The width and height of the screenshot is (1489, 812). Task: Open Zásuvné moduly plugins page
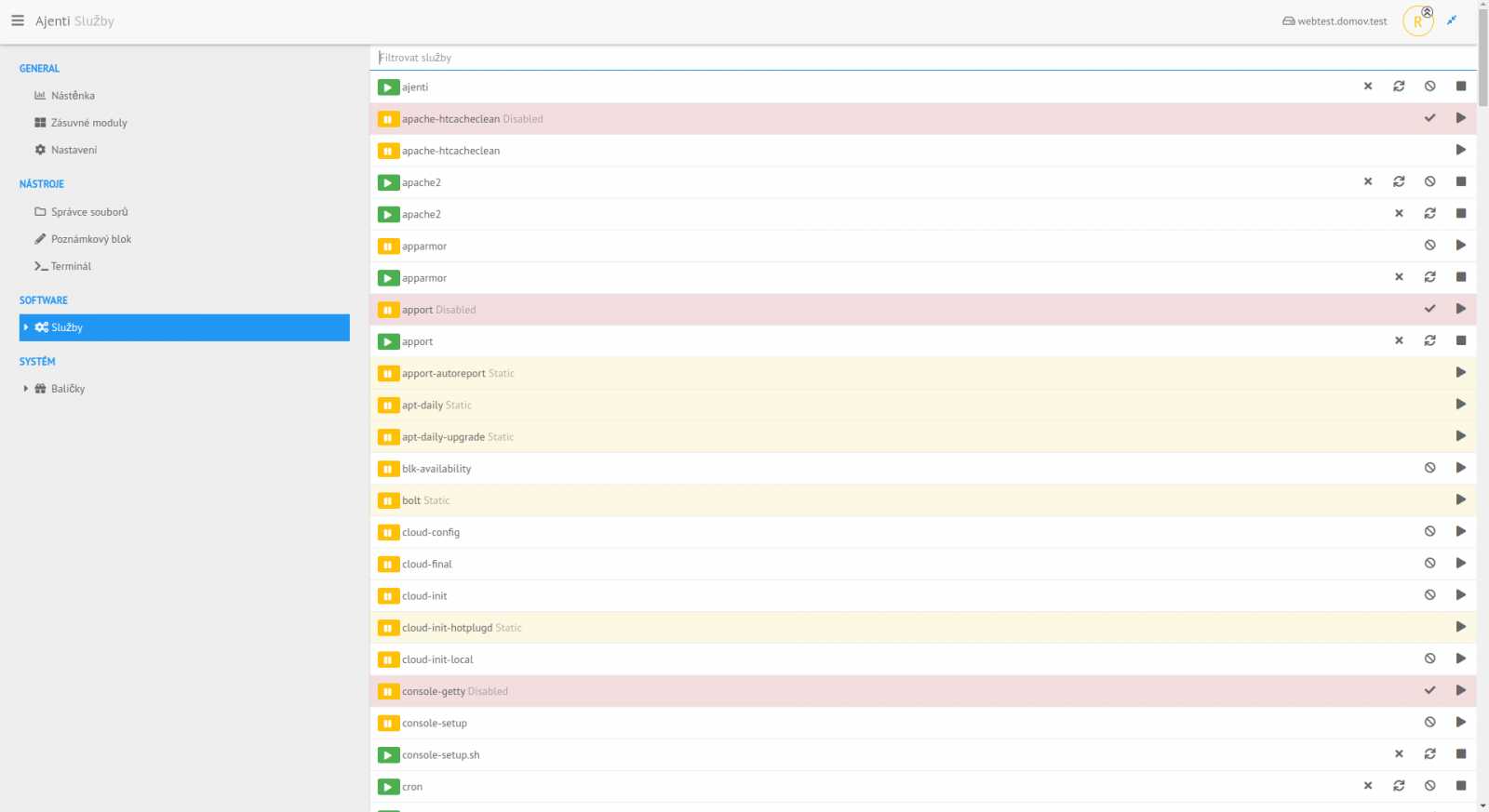tap(80, 123)
